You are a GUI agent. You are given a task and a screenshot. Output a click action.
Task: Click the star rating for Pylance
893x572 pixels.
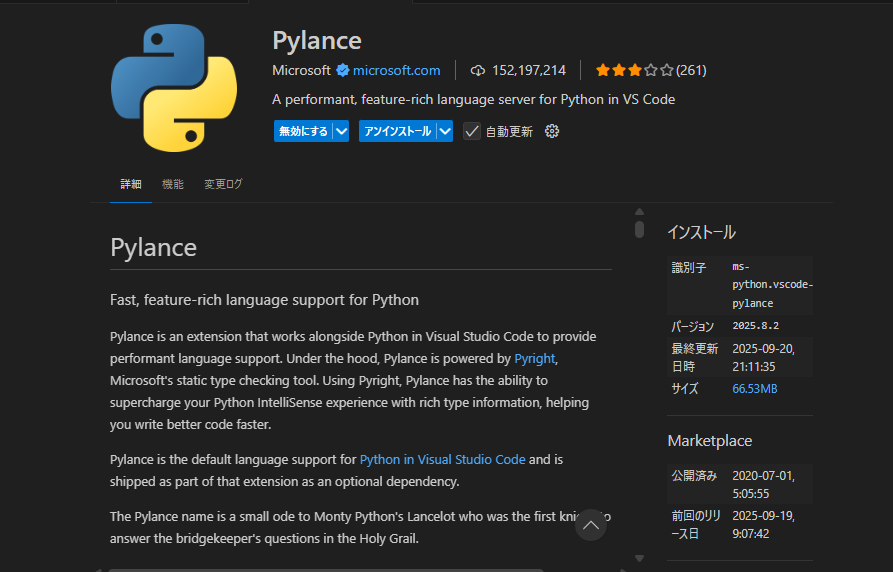634,70
